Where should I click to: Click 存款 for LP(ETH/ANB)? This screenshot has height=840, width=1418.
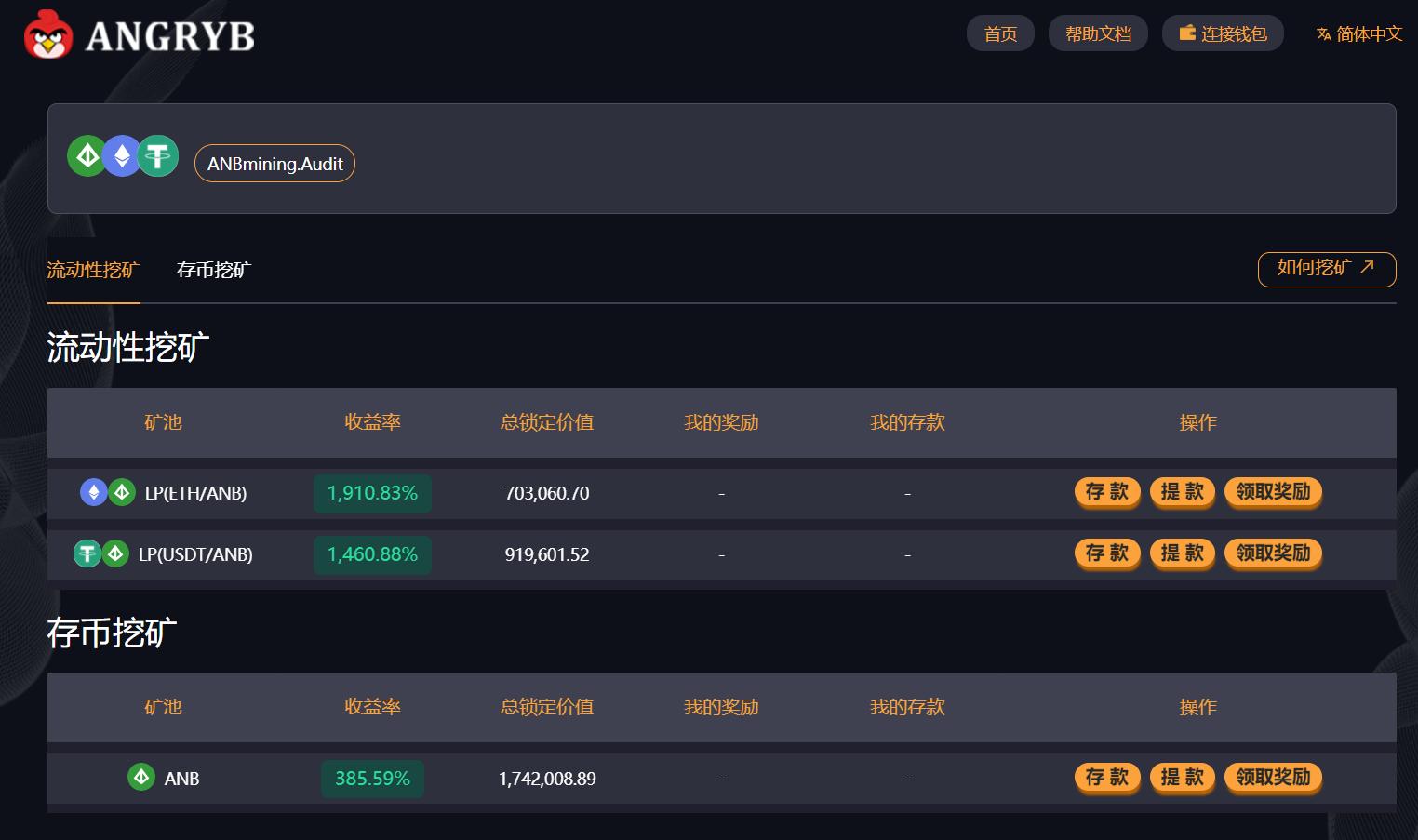click(1107, 491)
